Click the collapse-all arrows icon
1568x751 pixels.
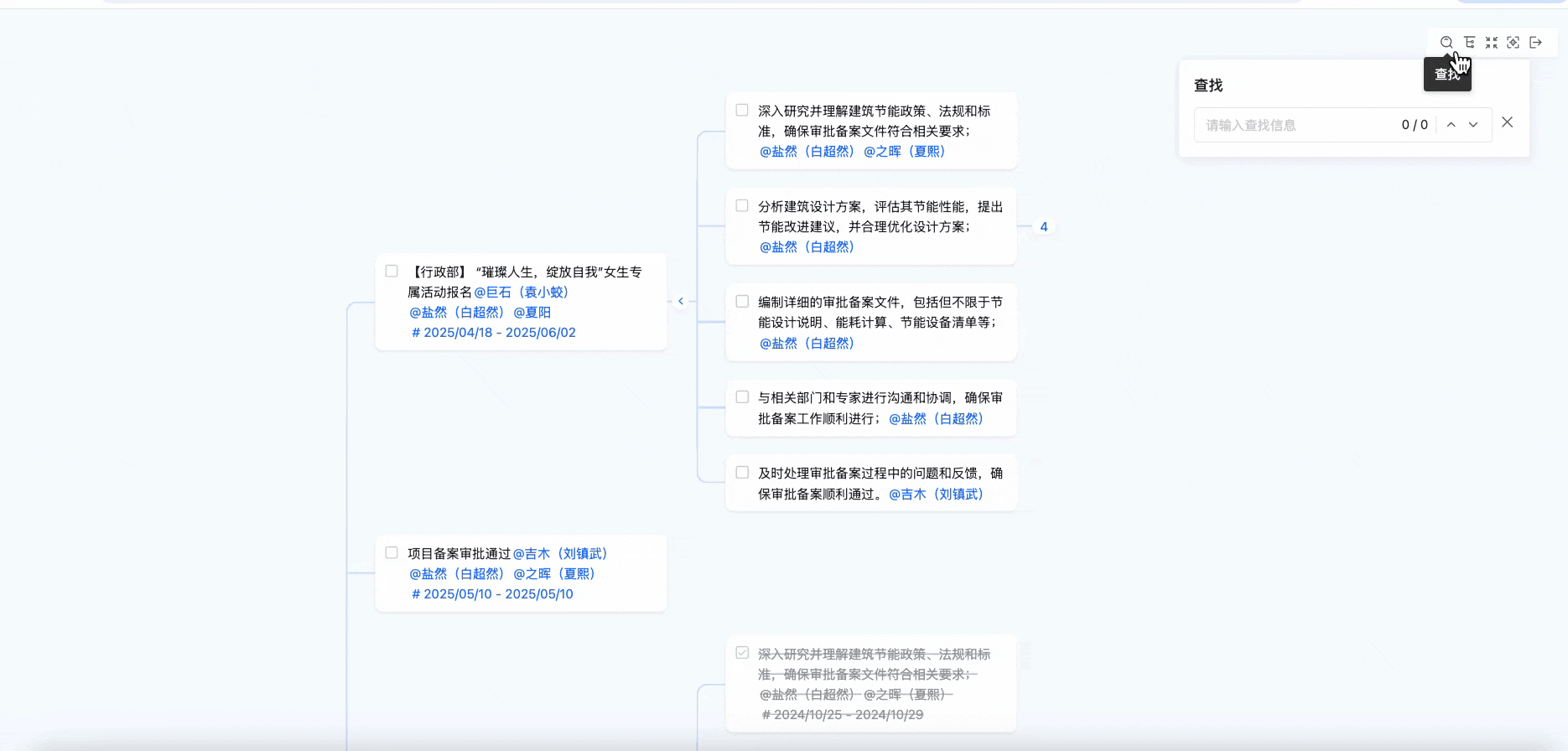[1492, 43]
